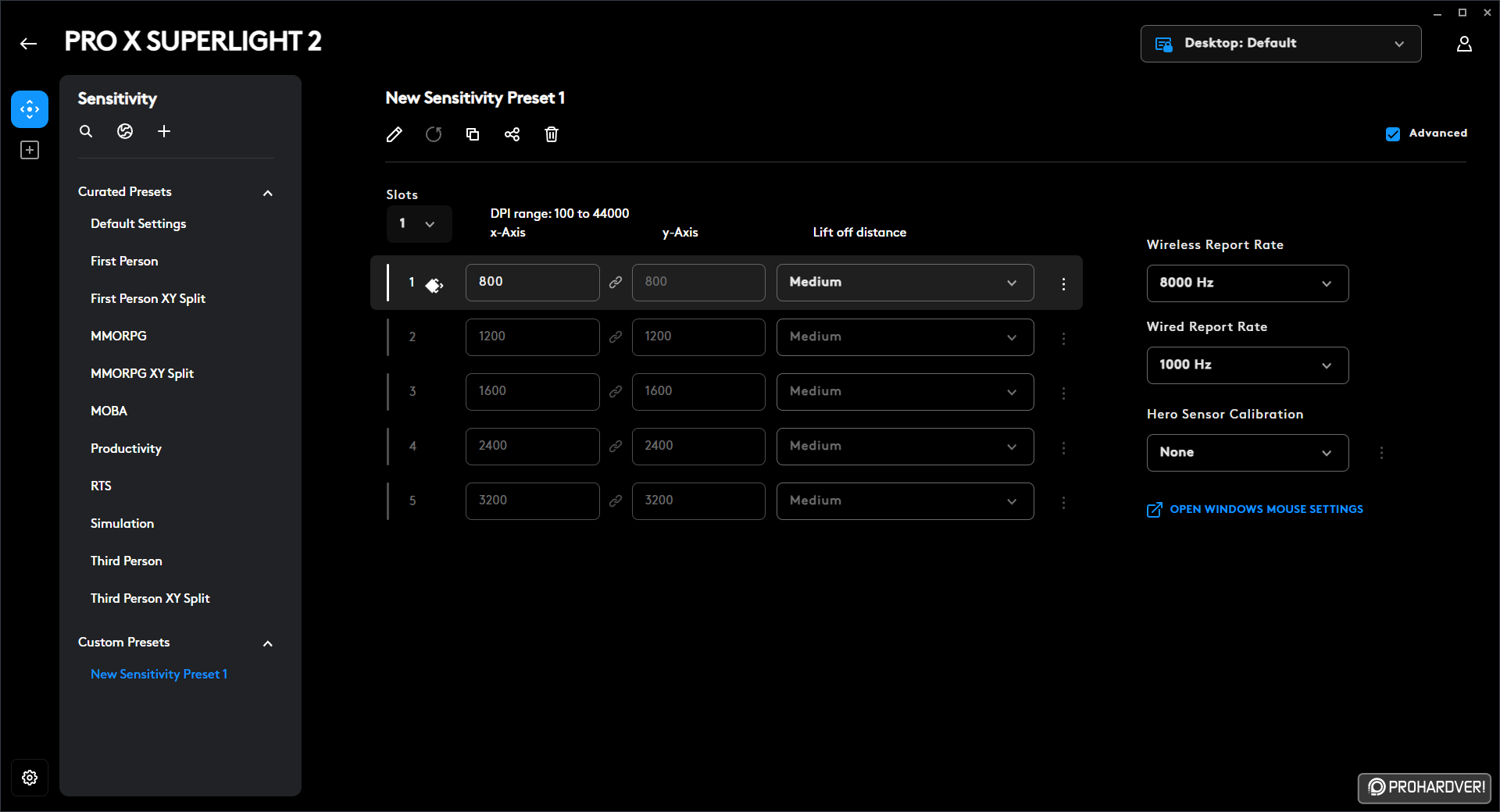Screen dimensions: 1500x812
Task: Open app settings gear icon
Action: point(30,778)
